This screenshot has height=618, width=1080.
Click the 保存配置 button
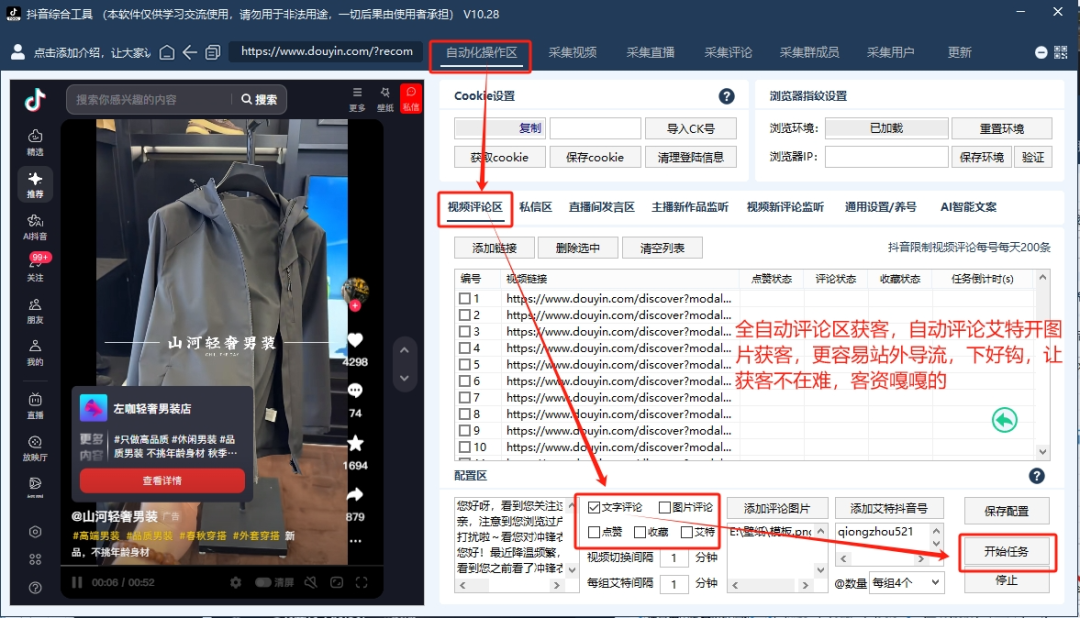pos(1006,511)
